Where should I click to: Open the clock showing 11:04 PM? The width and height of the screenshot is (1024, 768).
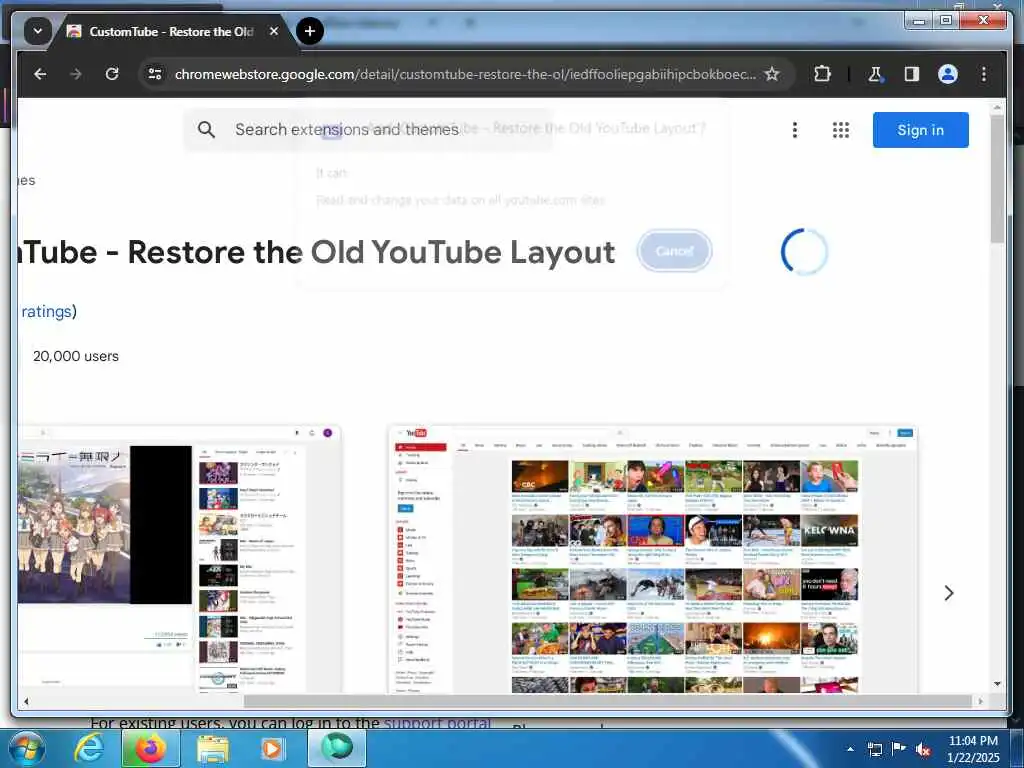coord(973,748)
